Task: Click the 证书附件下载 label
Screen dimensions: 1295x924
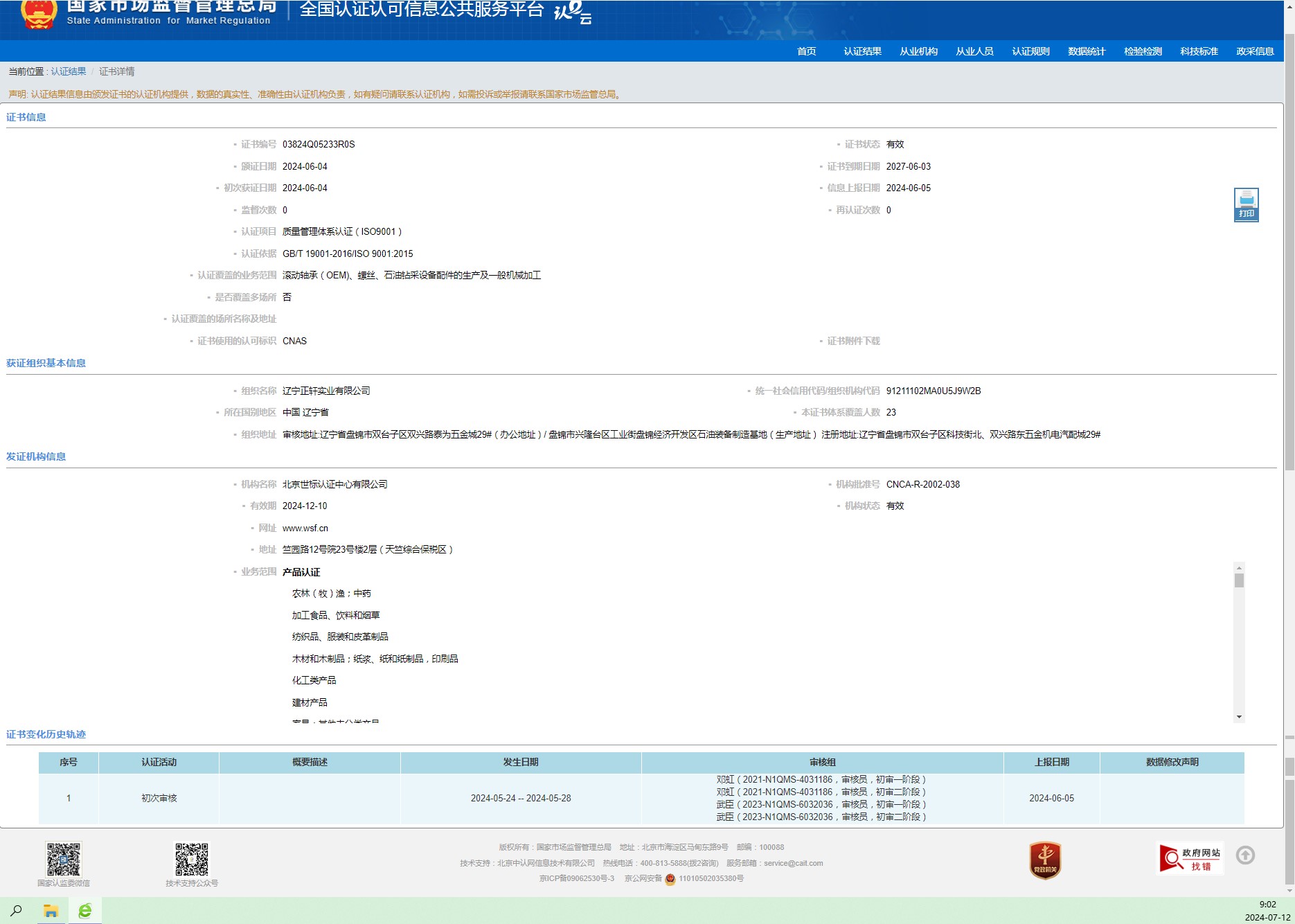Action: (854, 341)
